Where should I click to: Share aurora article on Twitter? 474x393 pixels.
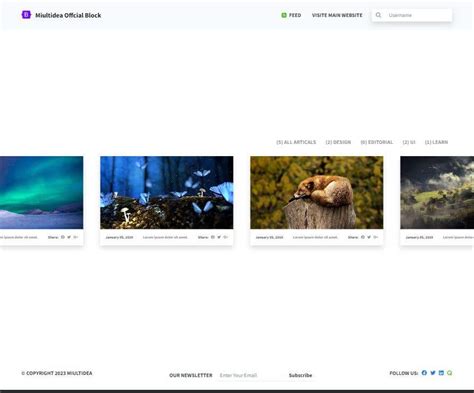pos(69,237)
